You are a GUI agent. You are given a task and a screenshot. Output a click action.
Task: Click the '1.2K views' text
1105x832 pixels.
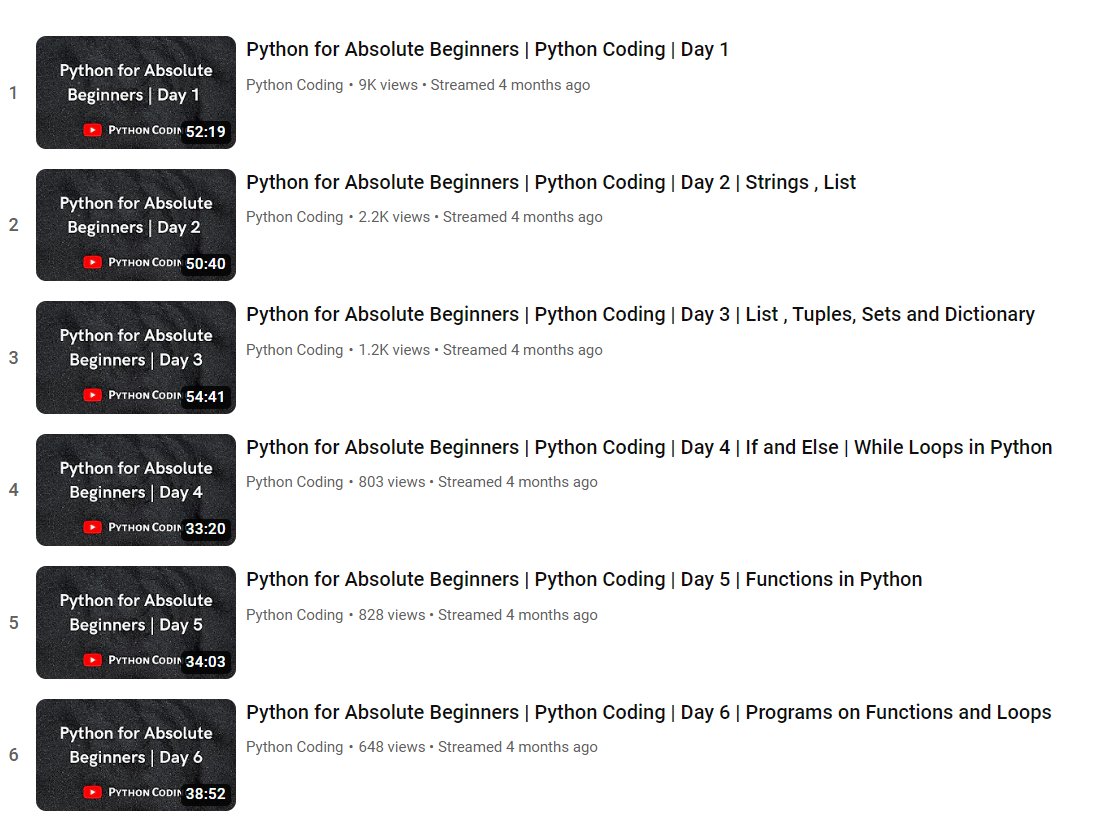(x=394, y=350)
